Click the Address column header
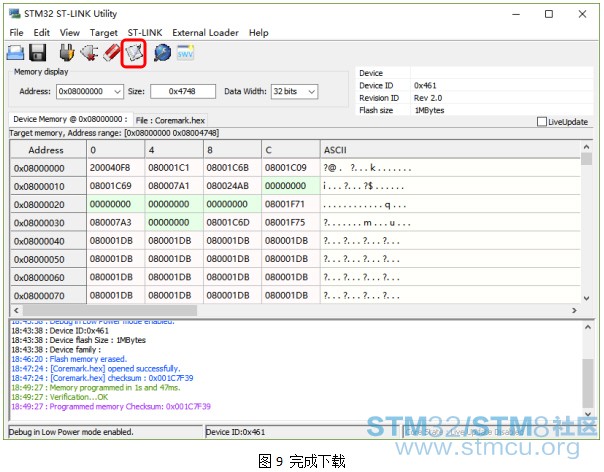 pos(48,150)
